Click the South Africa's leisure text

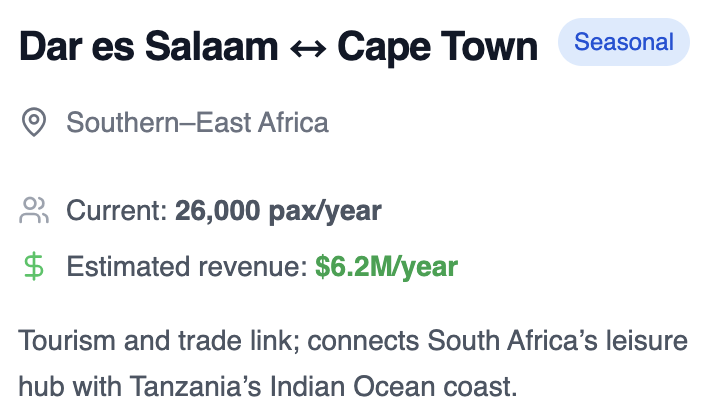(x=557, y=340)
